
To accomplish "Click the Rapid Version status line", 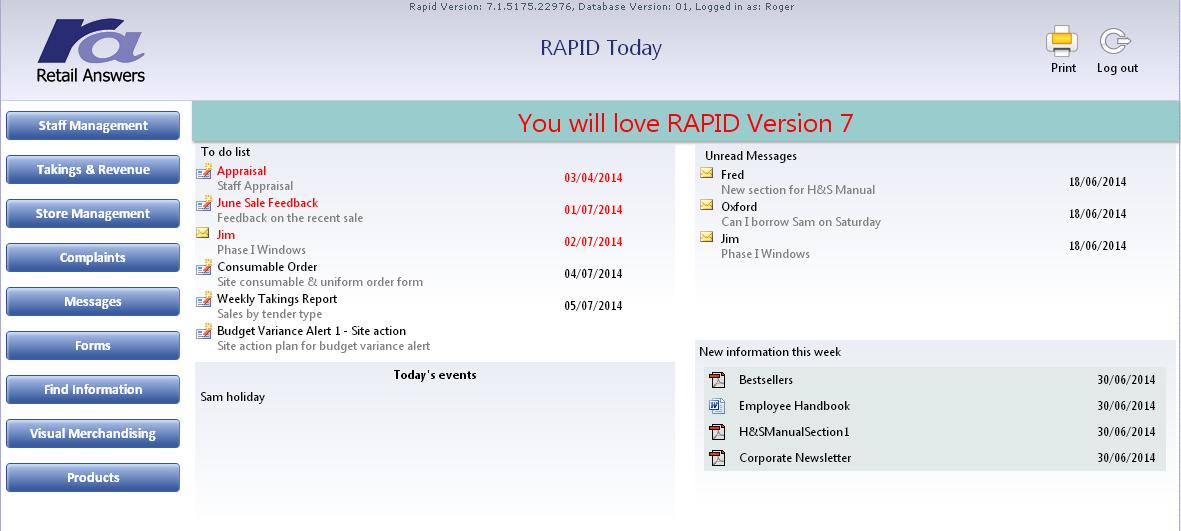I will point(601,7).
